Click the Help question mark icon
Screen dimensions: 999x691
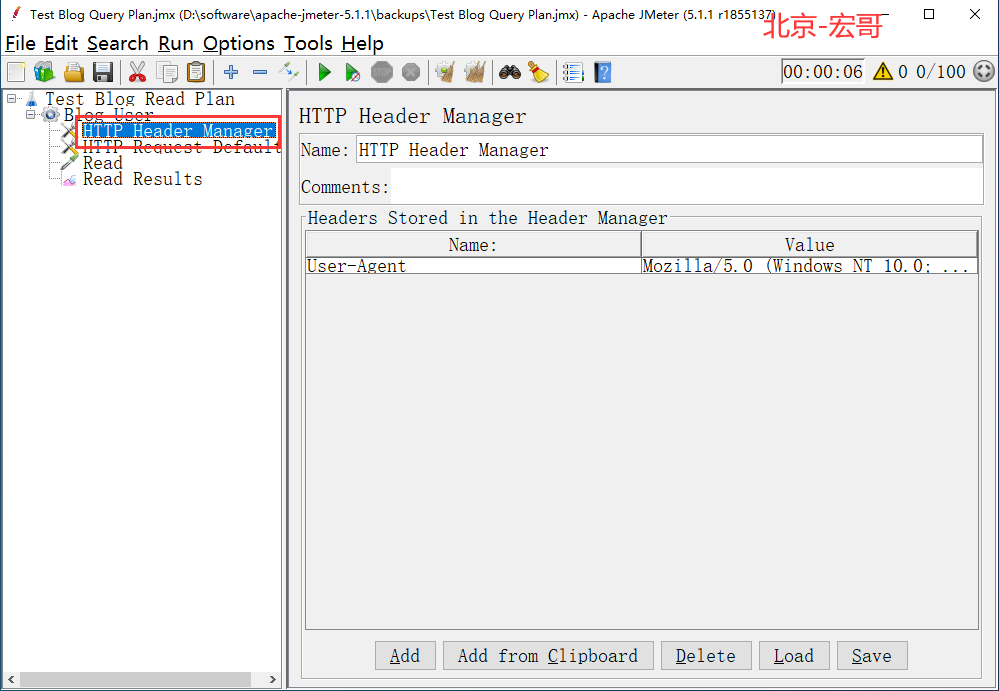603,72
